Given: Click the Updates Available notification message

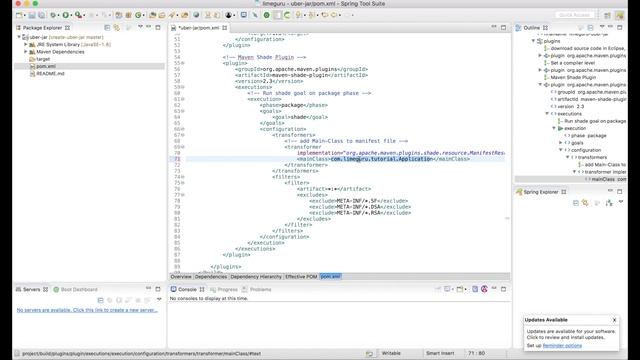Looking at the screenshot, I should (571, 334).
